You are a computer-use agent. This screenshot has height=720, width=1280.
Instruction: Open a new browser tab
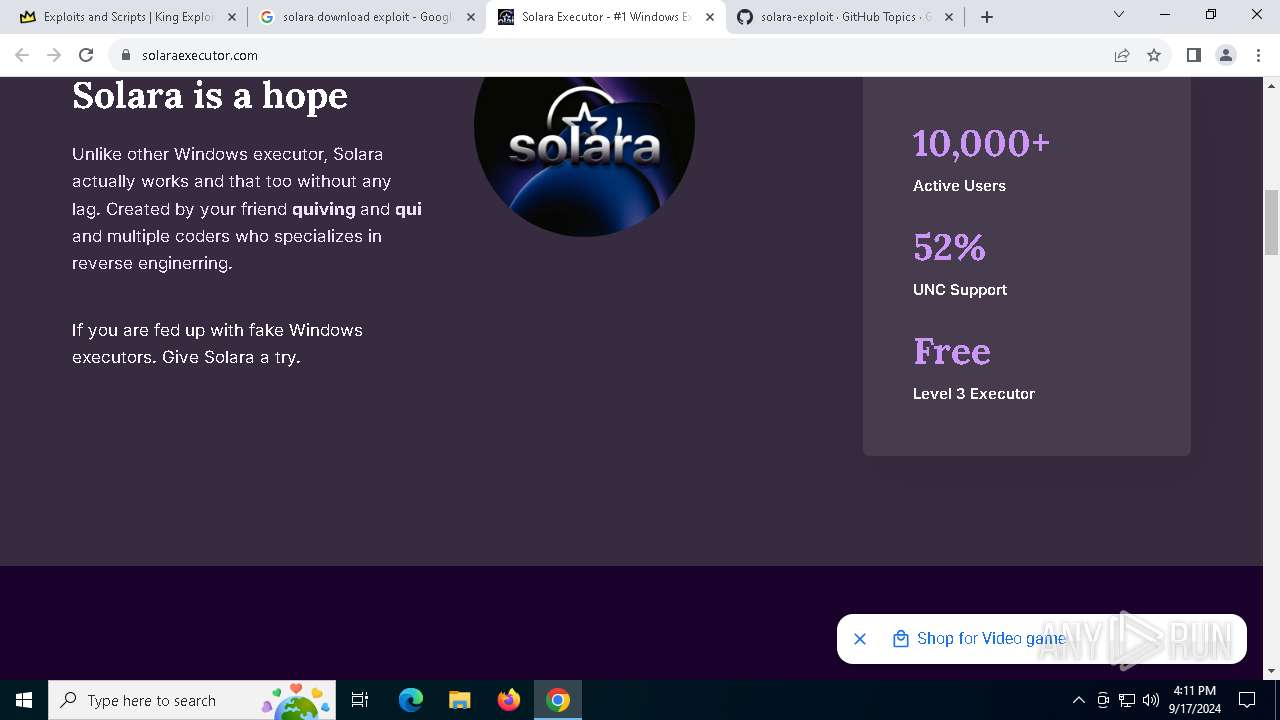[987, 17]
